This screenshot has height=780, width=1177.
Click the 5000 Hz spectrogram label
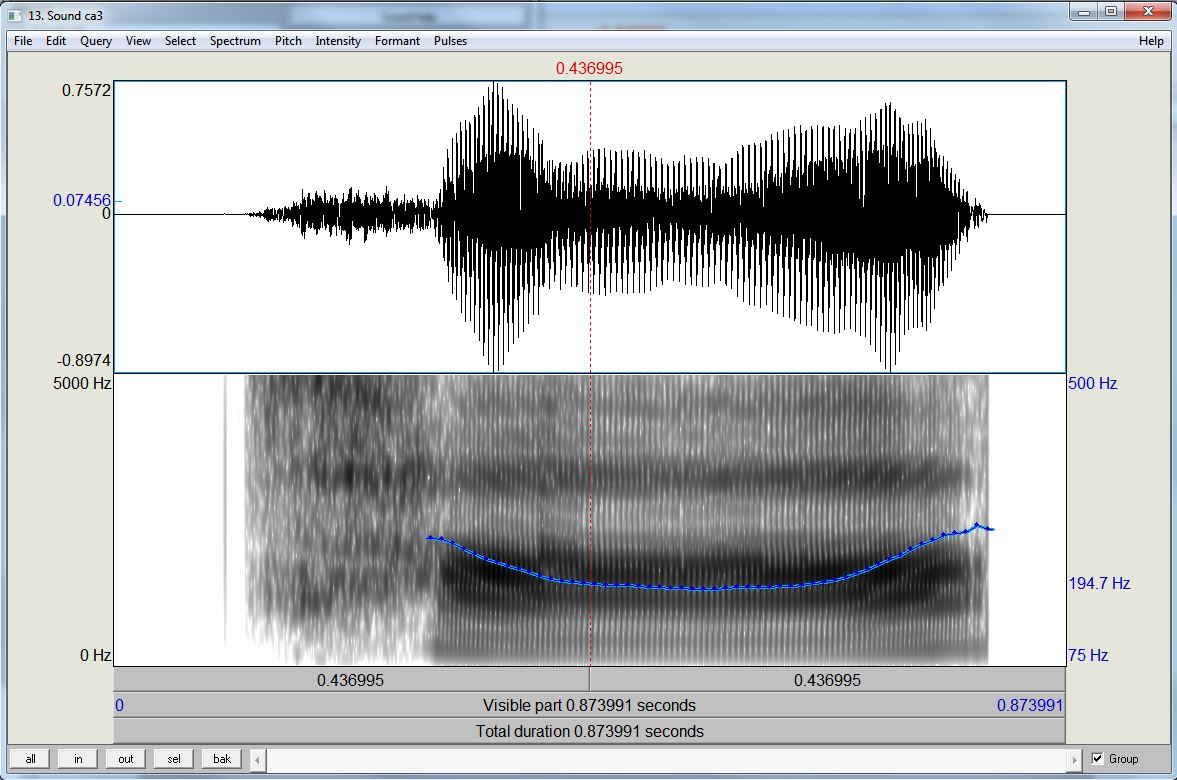[x=82, y=384]
